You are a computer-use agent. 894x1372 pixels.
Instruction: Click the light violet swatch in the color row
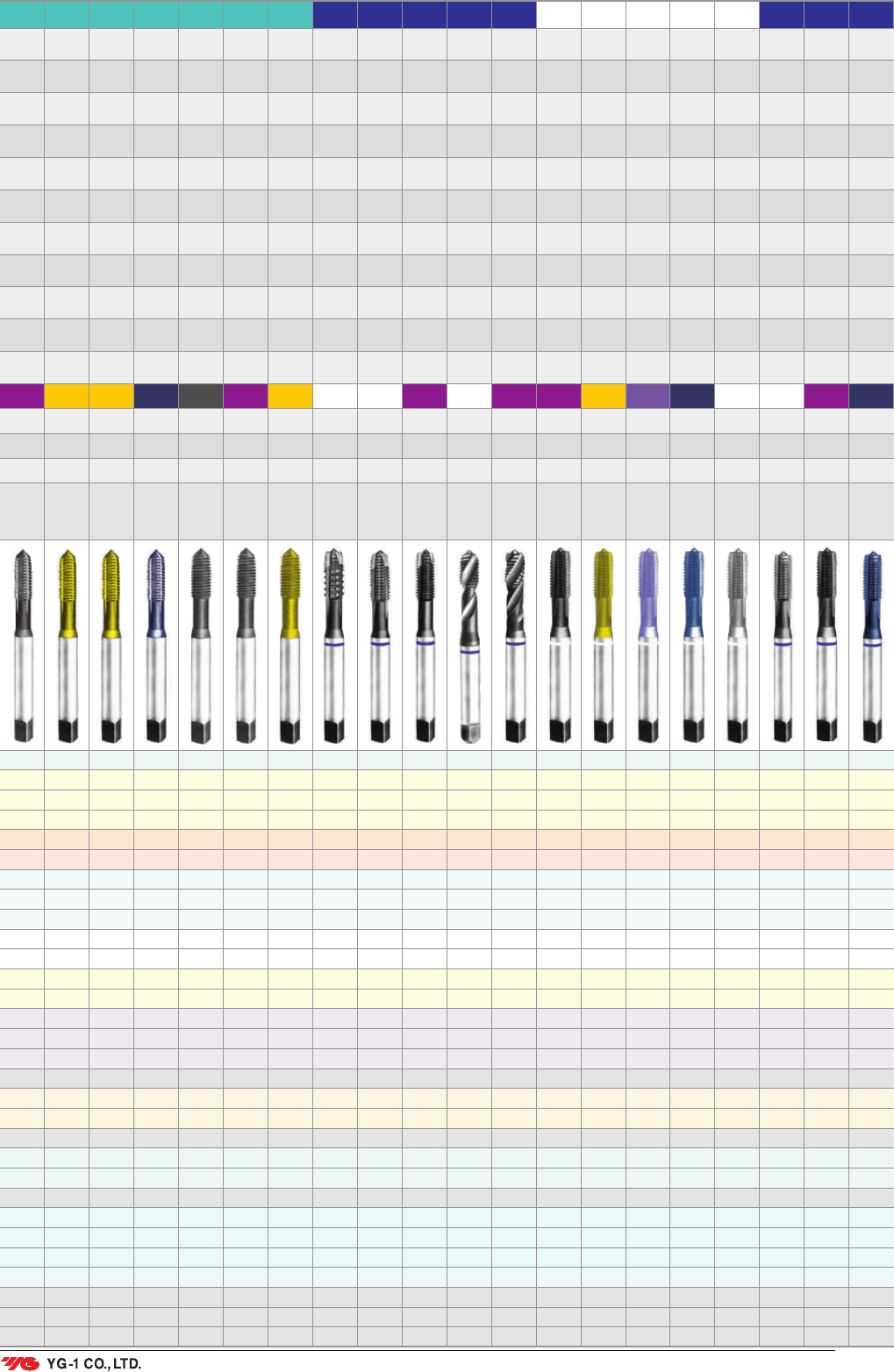(648, 396)
